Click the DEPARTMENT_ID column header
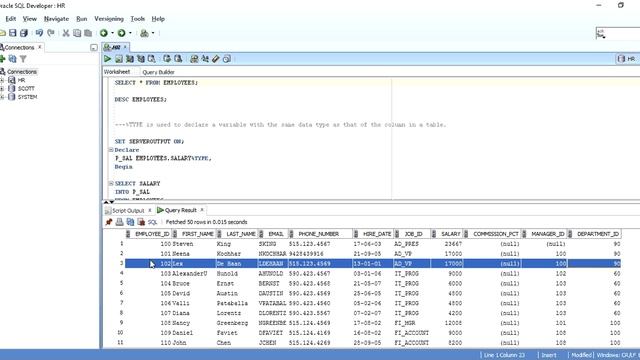The height and width of the screenshot is (360, 640). (x=595, y=234)
